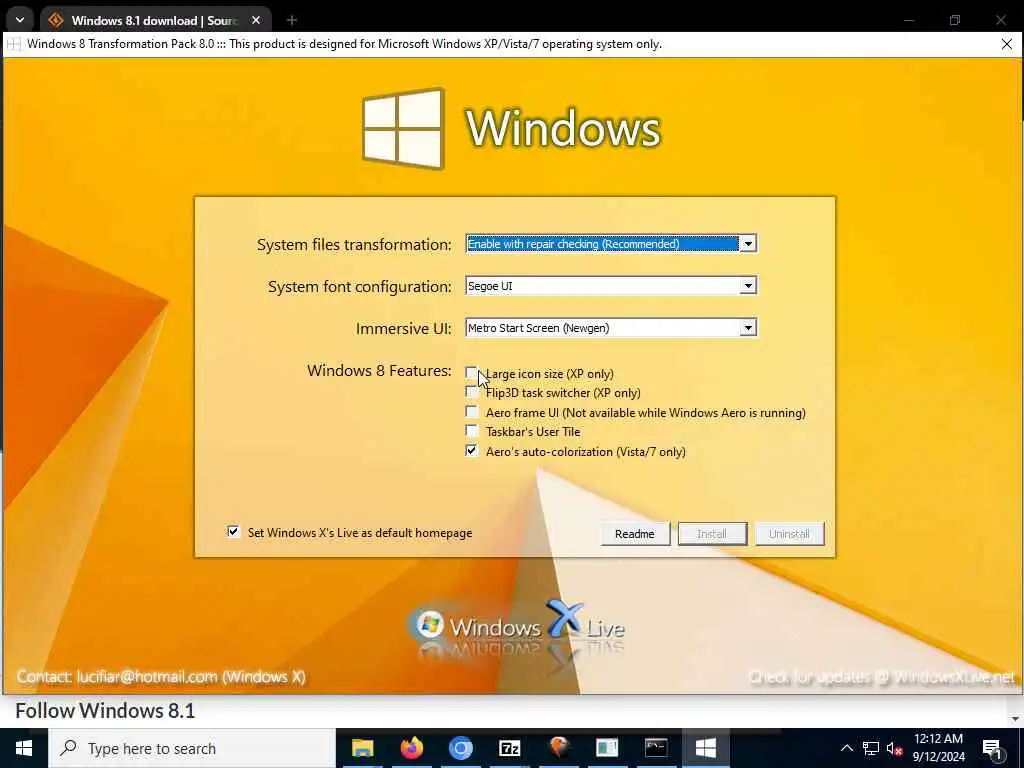Open the command prompt taskbar icon
1024x768 pixels.
[656, 748]
